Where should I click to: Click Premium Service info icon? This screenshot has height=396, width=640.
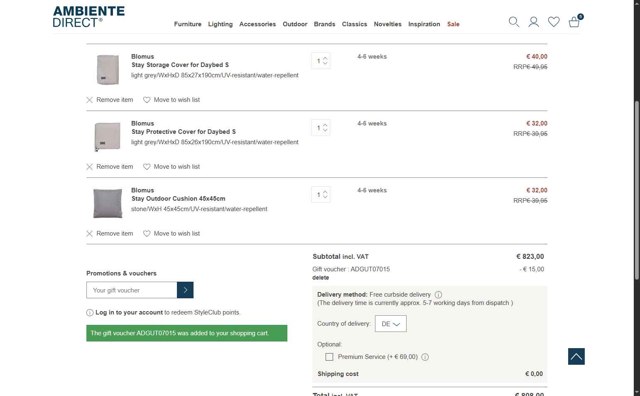click(x=425, y=357)
